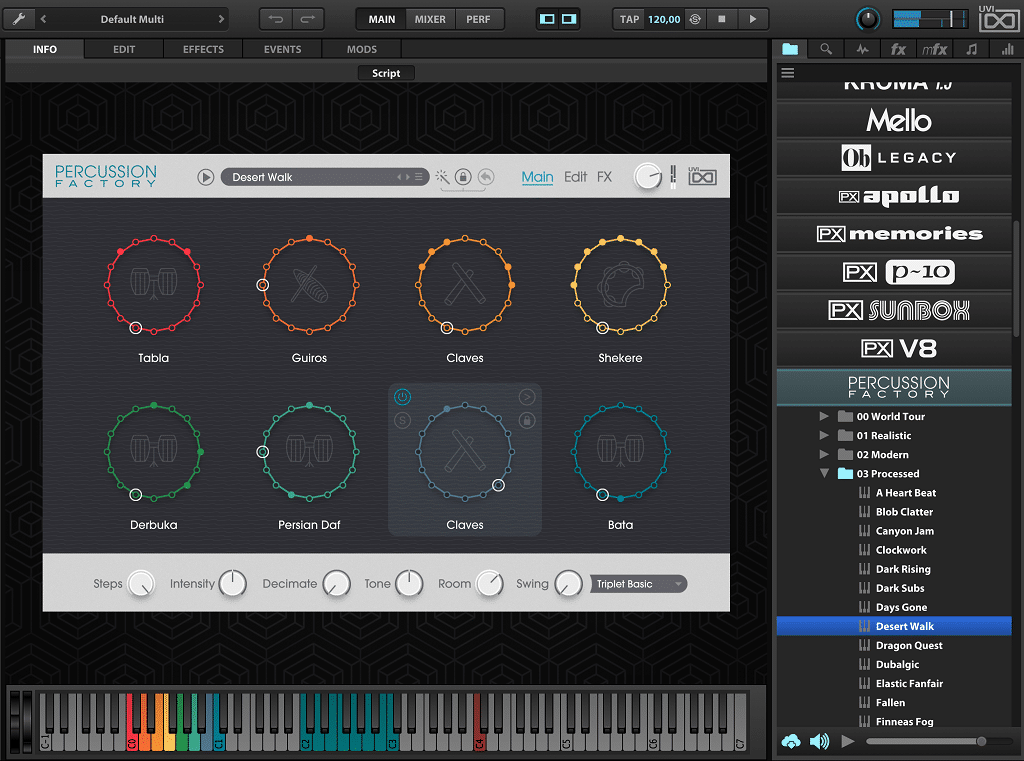Open the browser search tab

826,49
